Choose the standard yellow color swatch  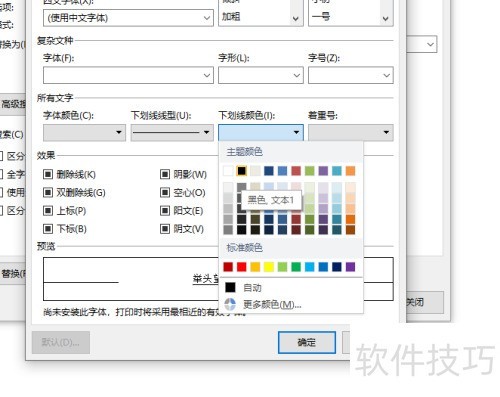coord(269,267)
